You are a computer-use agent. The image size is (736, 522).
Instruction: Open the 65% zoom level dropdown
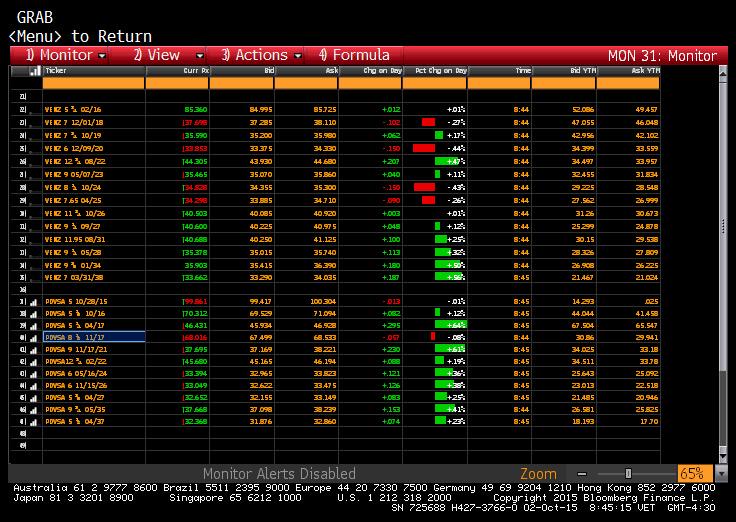[695, 473]
